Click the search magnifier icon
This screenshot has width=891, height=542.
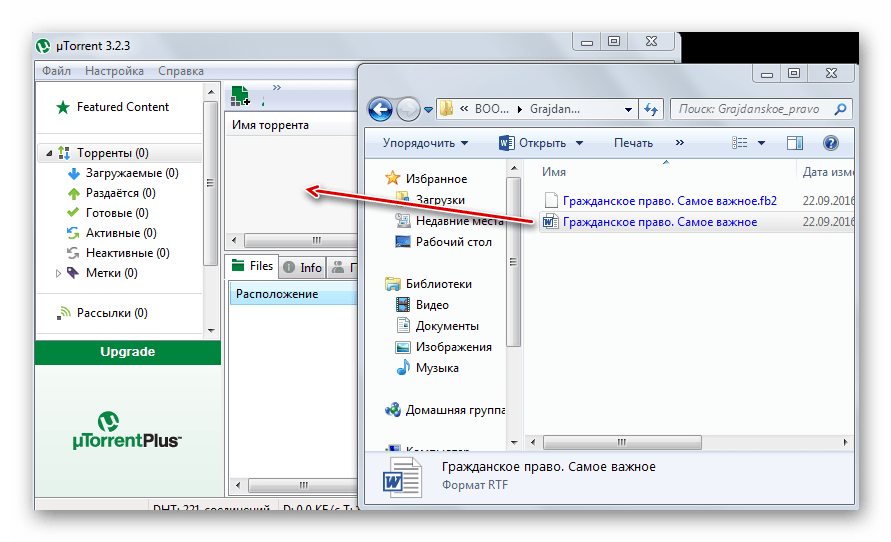coord(840,109)
